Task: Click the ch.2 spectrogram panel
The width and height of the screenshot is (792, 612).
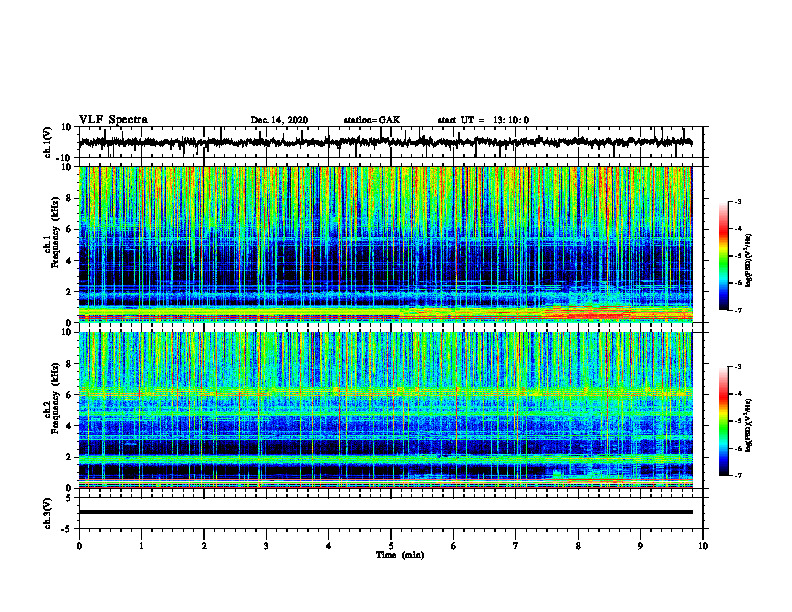Action: click(385, 410)
